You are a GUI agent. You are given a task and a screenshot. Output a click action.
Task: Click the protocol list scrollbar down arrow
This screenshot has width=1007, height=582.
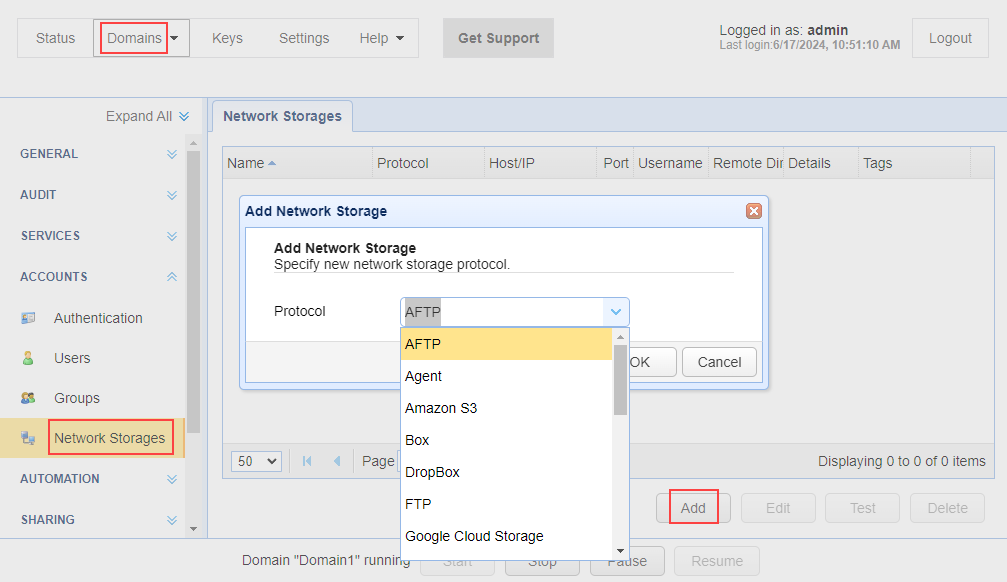coord(620,551)
